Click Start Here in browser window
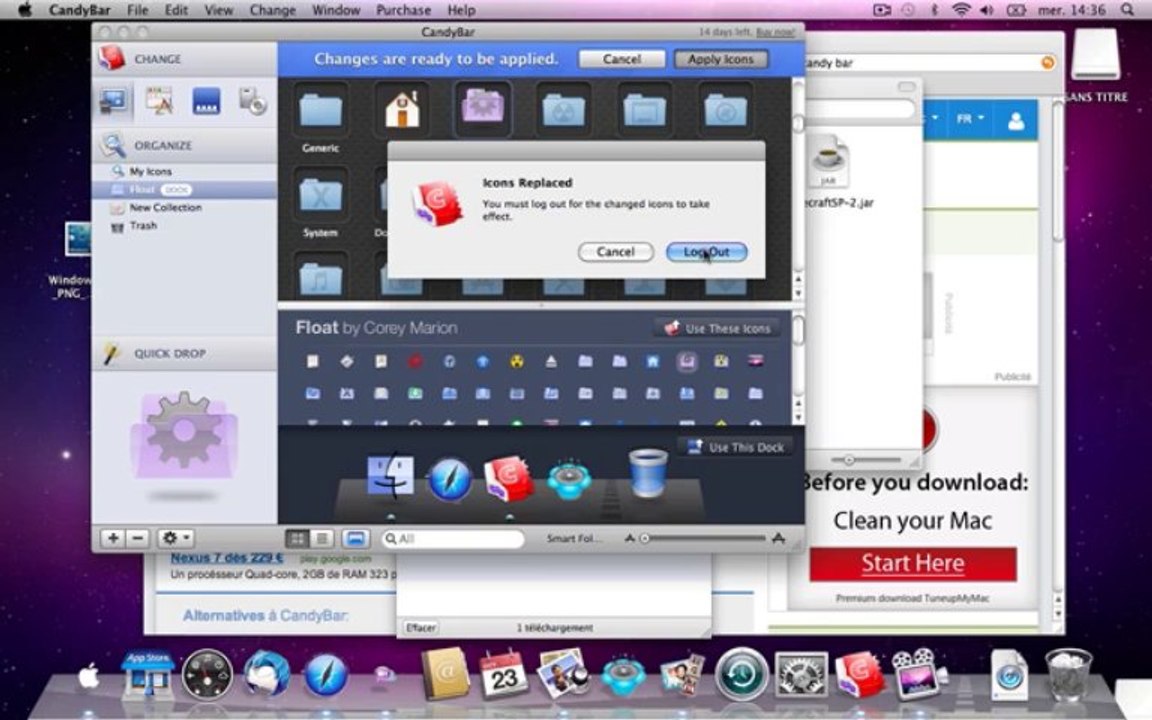1152x720 pixels. pos(913,564)
